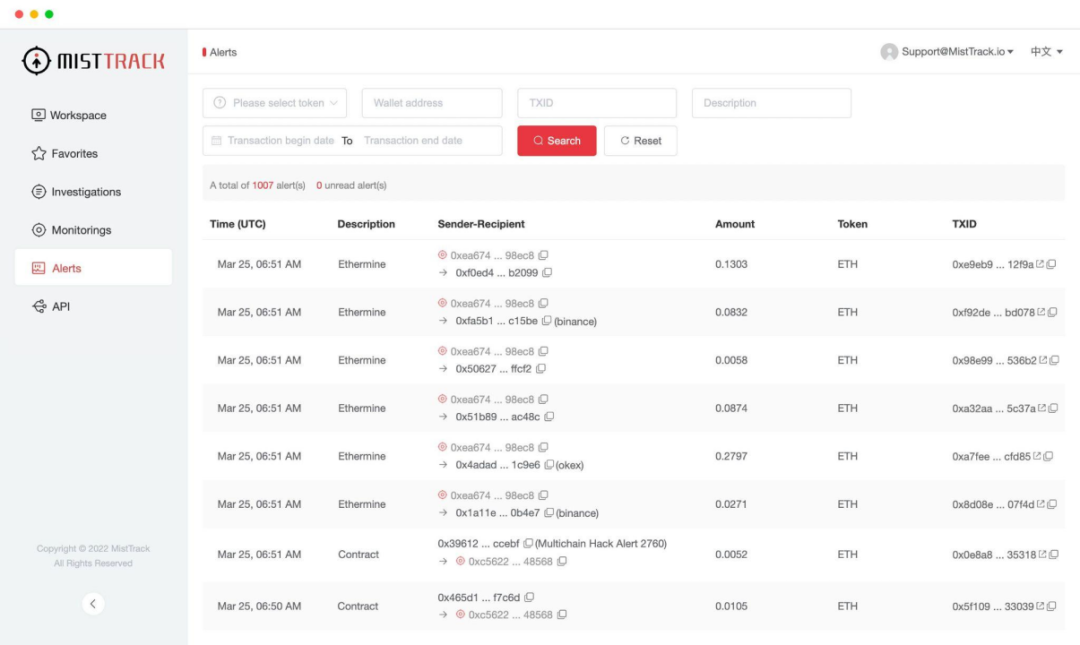
Task: Copy the 0x4adad ... 1c9e6 okex address
Action: pyautogui.click(x=549, y=465)
